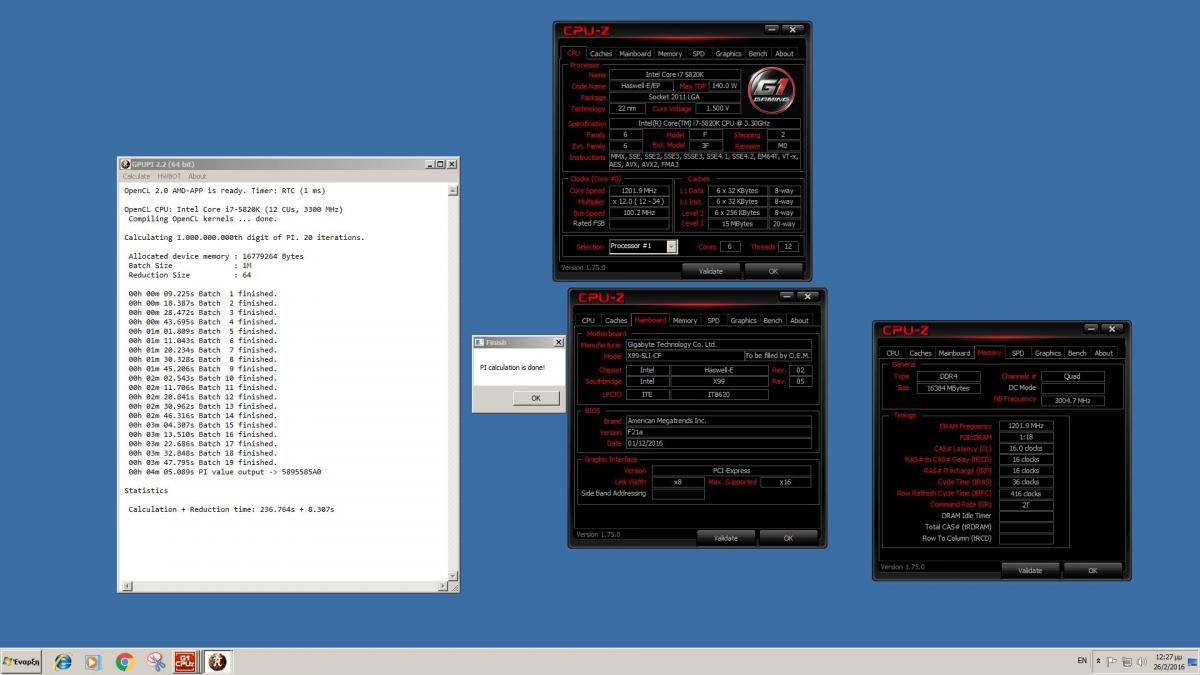Open the network tray icon
This screenshot has height=675, width=1200.
click(x=1128, y=661)
